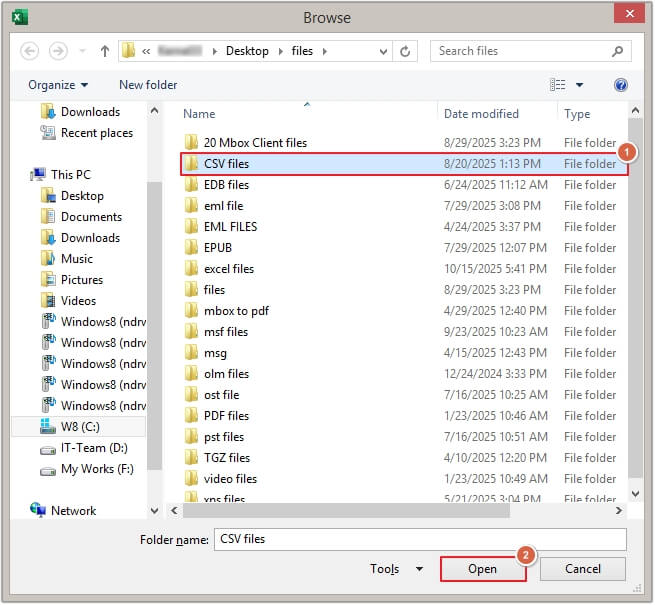This screenshot has height=605, width=655.
Task: Click the Cancel button
Action: [x=582, y=569]
